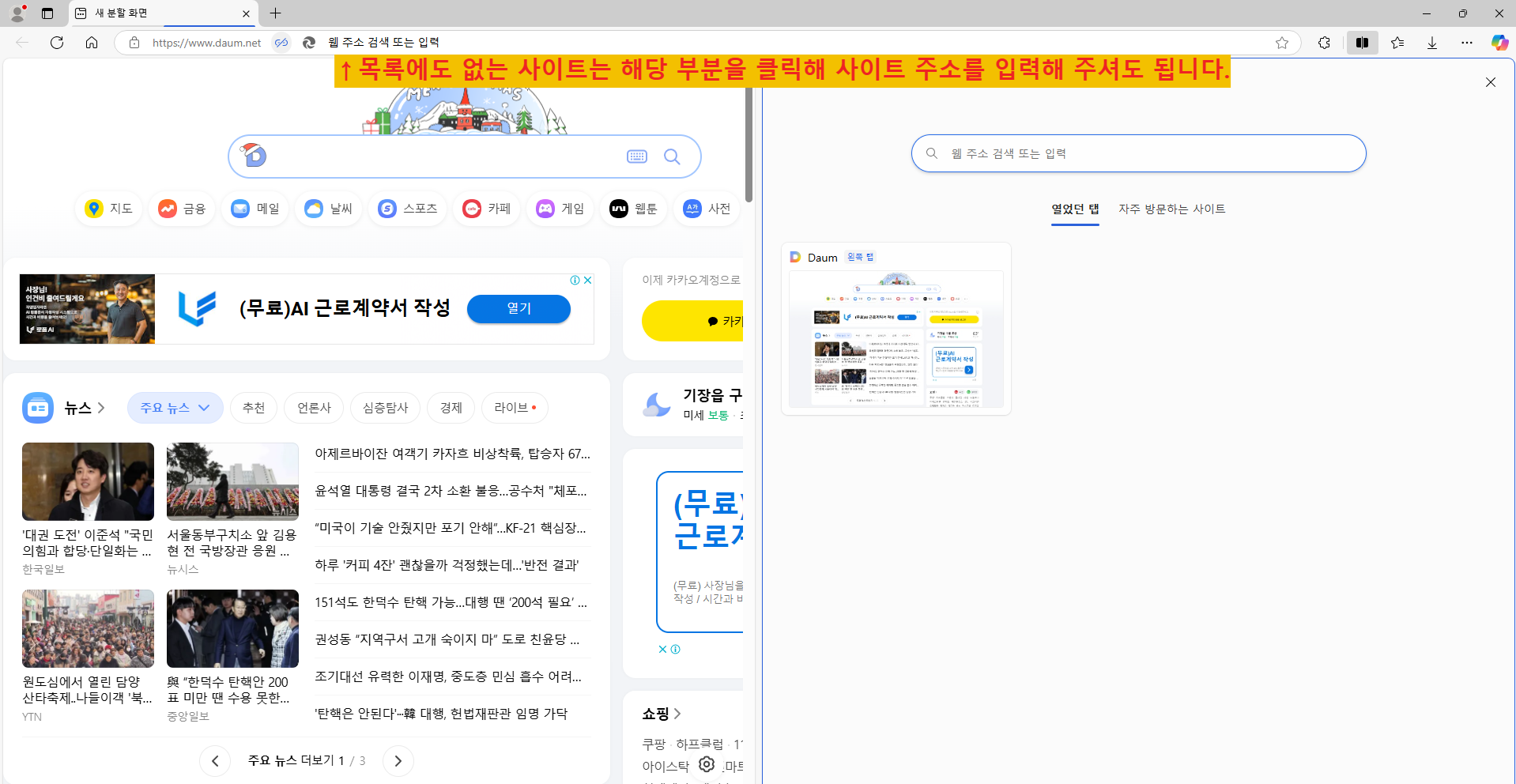Launch Copilot from toolbar icon
Image resolution: width=1516 pixels, height=784 pixels.
click(1499, 43)
